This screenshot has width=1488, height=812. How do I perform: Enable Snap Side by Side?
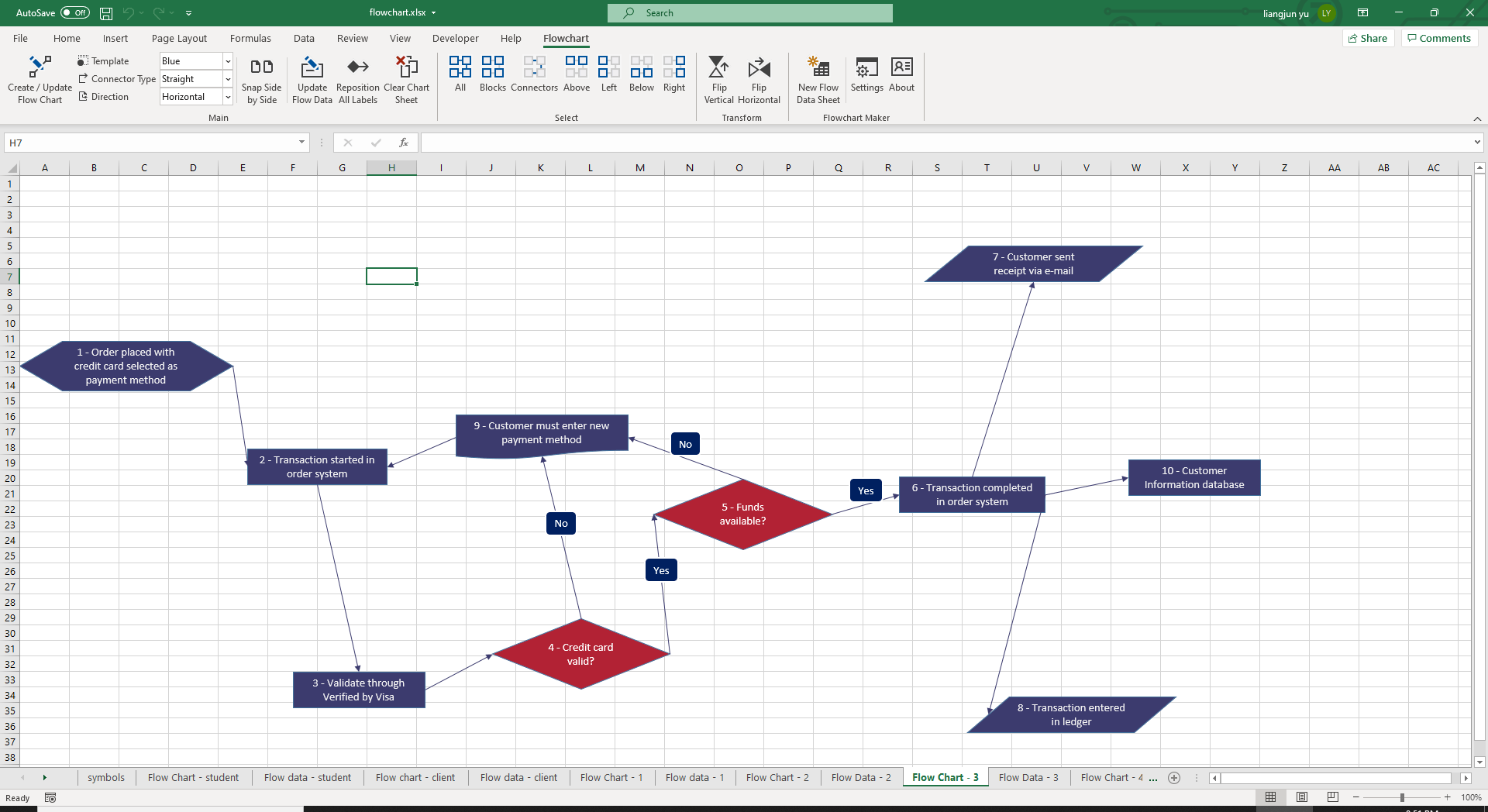261,77
